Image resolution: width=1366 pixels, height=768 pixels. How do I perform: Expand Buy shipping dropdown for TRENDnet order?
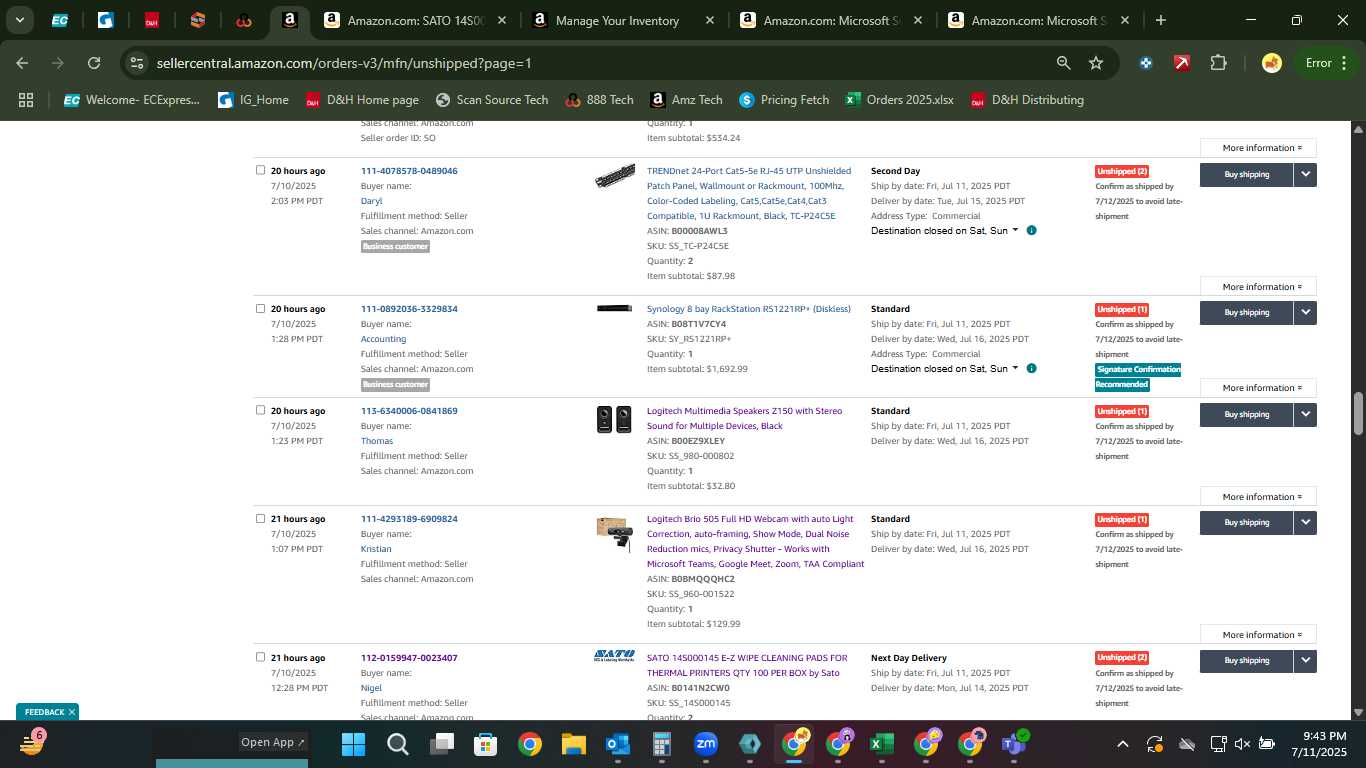coord(1305,174)
